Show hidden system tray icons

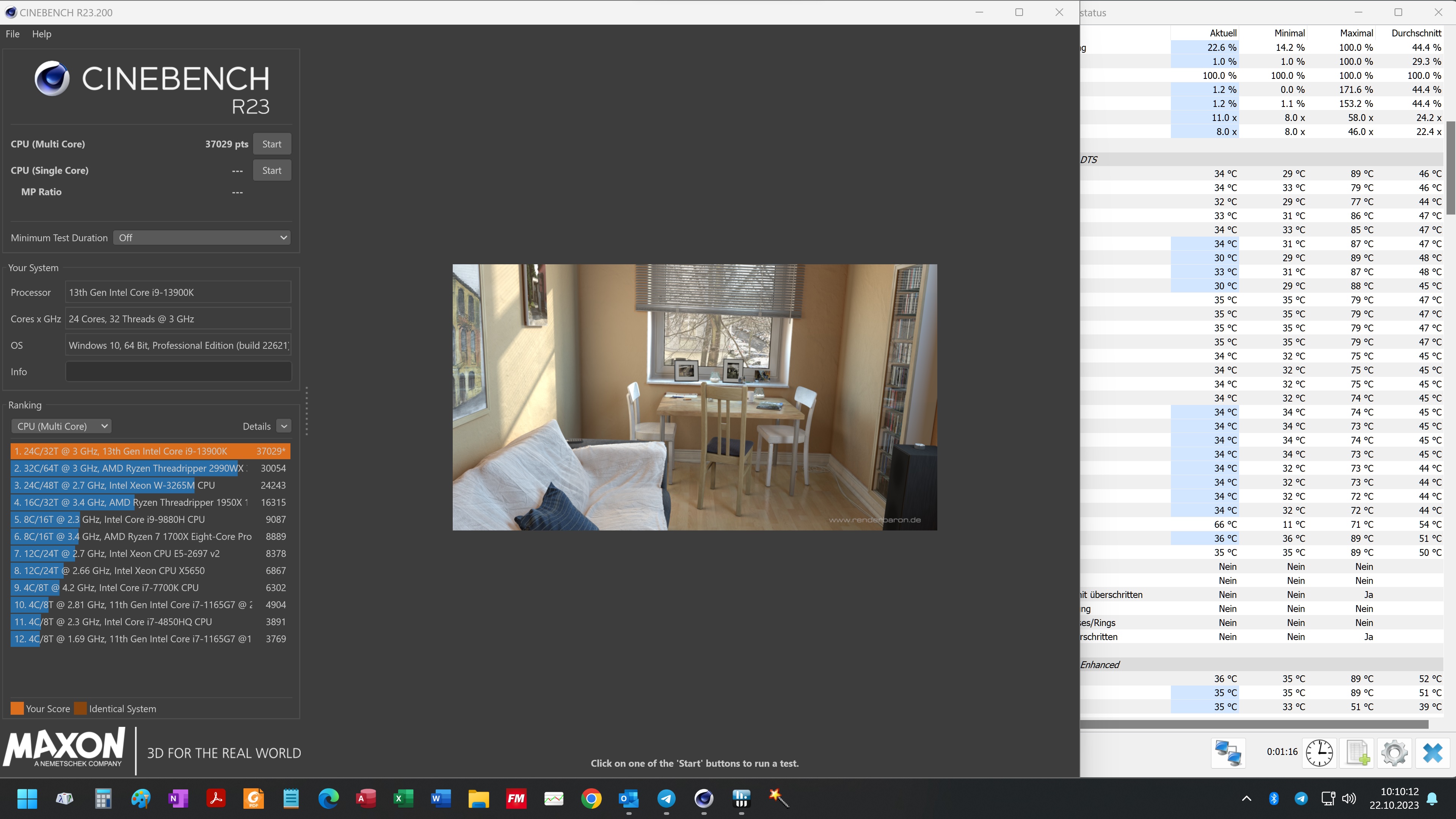point(1246,798)
